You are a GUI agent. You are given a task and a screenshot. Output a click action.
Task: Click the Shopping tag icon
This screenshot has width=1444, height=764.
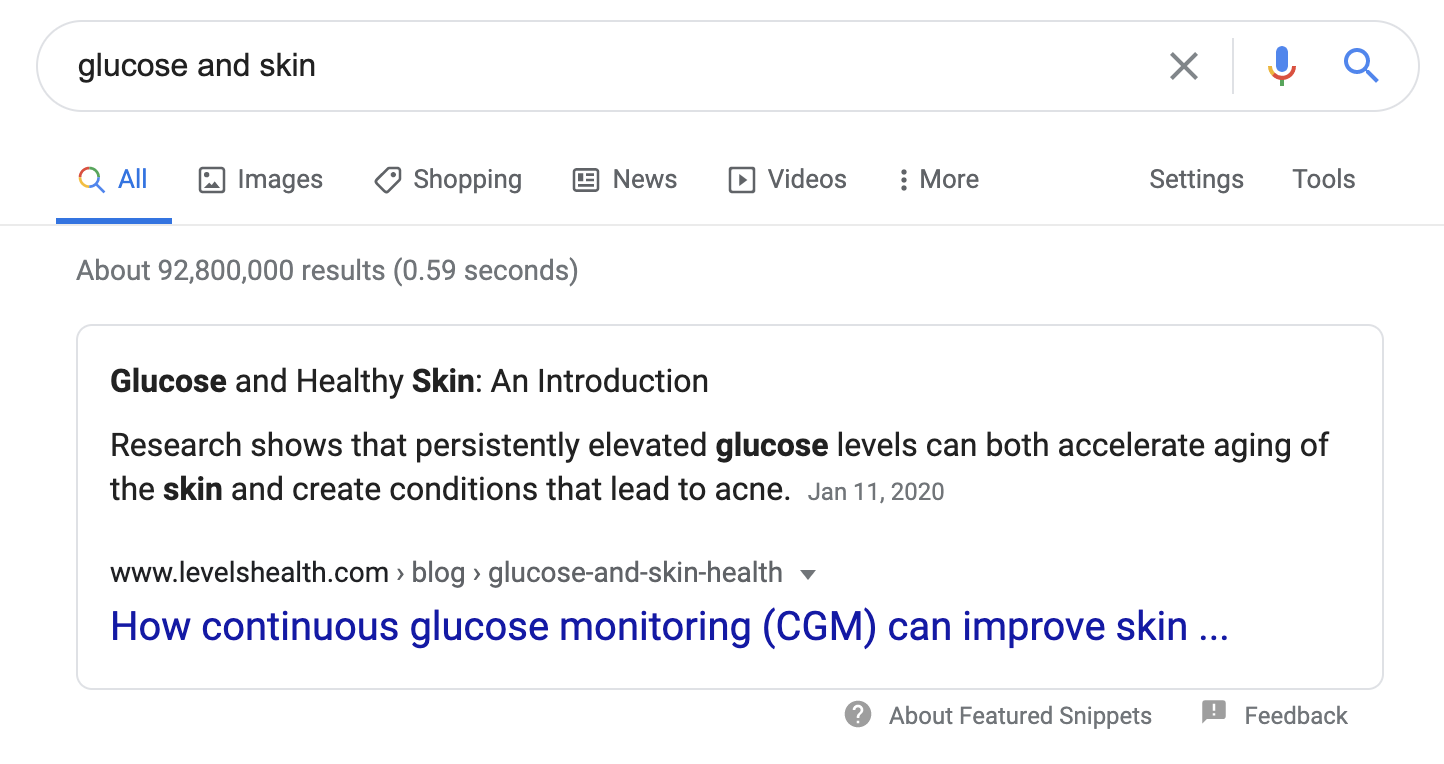387,180
